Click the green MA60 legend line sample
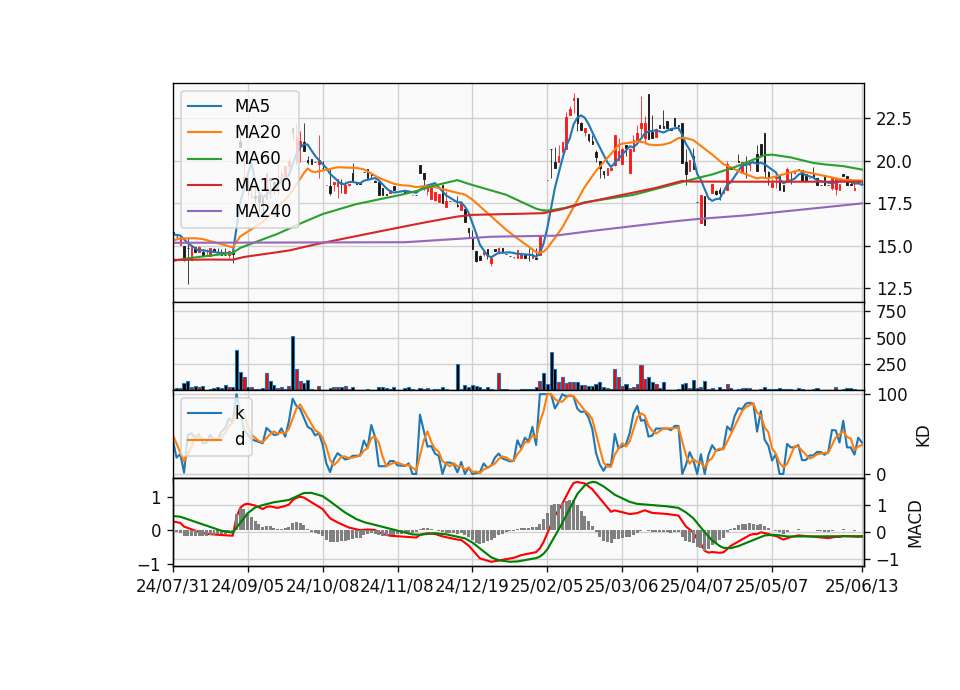 204,159
